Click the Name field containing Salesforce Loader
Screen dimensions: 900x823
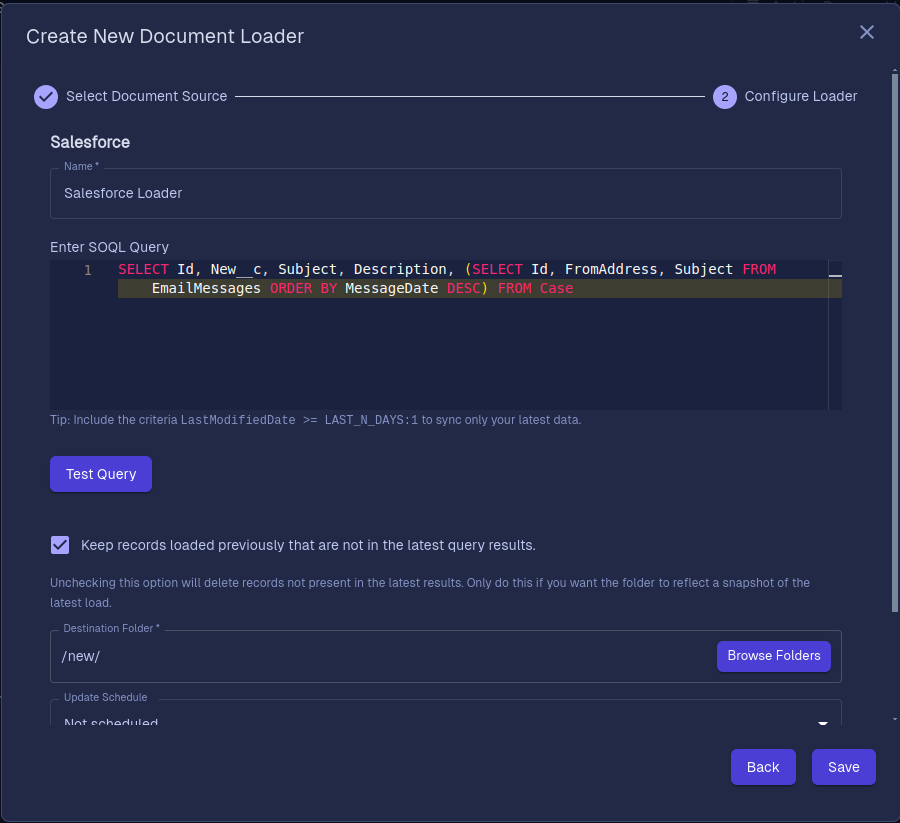[445, 193]
